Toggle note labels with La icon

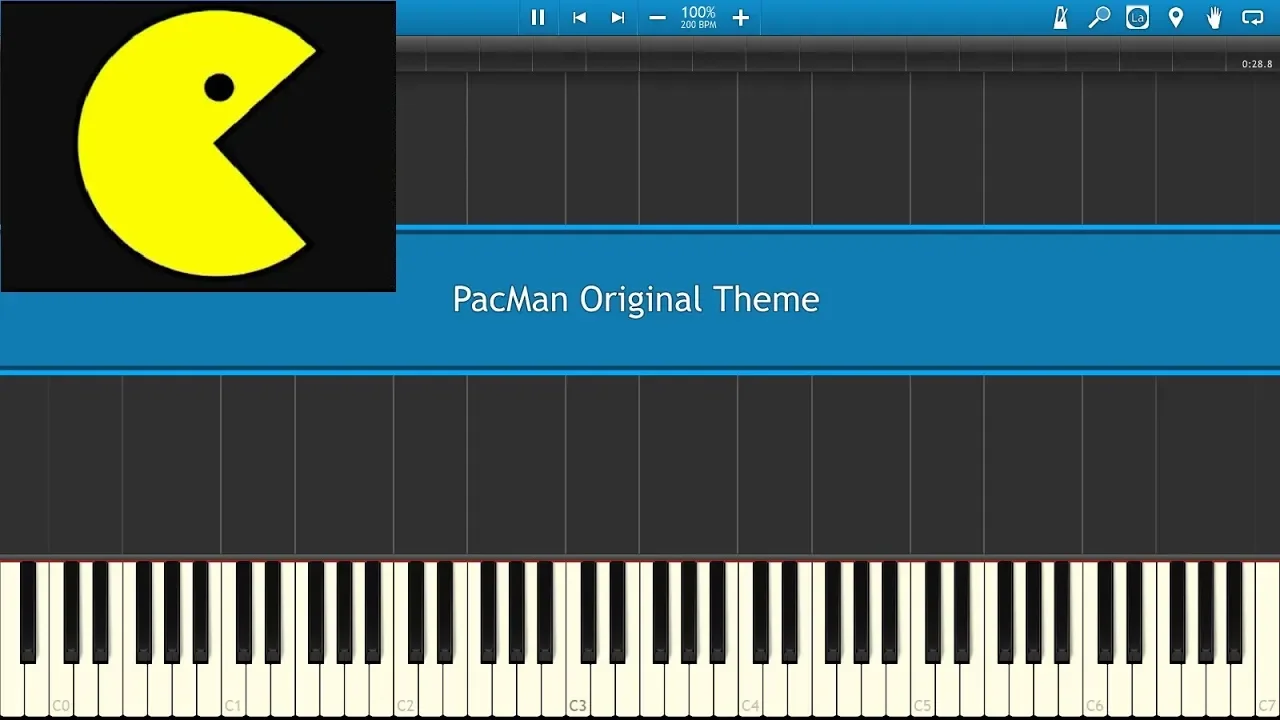click(1137, 17)
